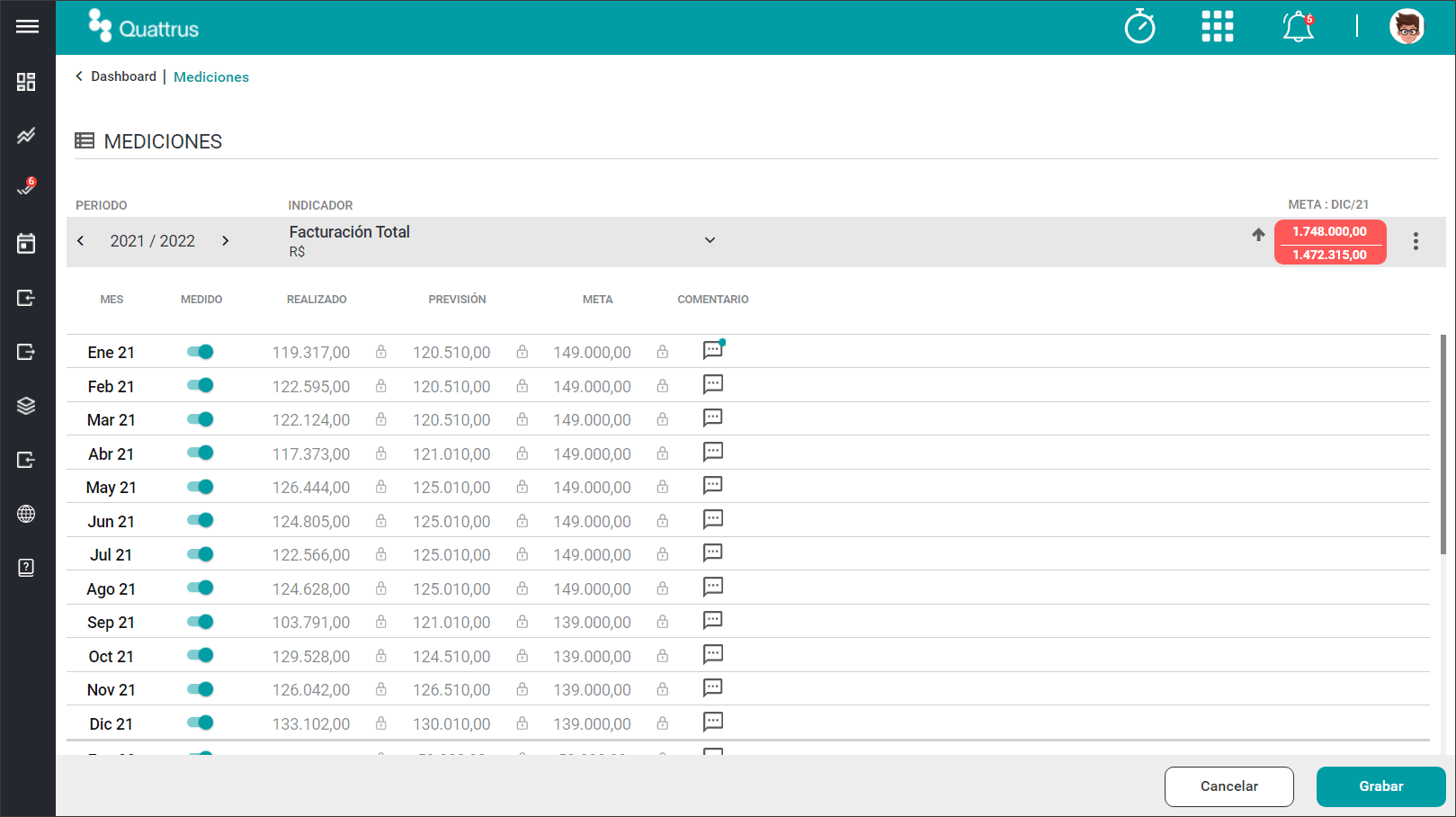Click the Meta column header
The width and height of the screenshot is (1456, 817).
tap(597, 300)
